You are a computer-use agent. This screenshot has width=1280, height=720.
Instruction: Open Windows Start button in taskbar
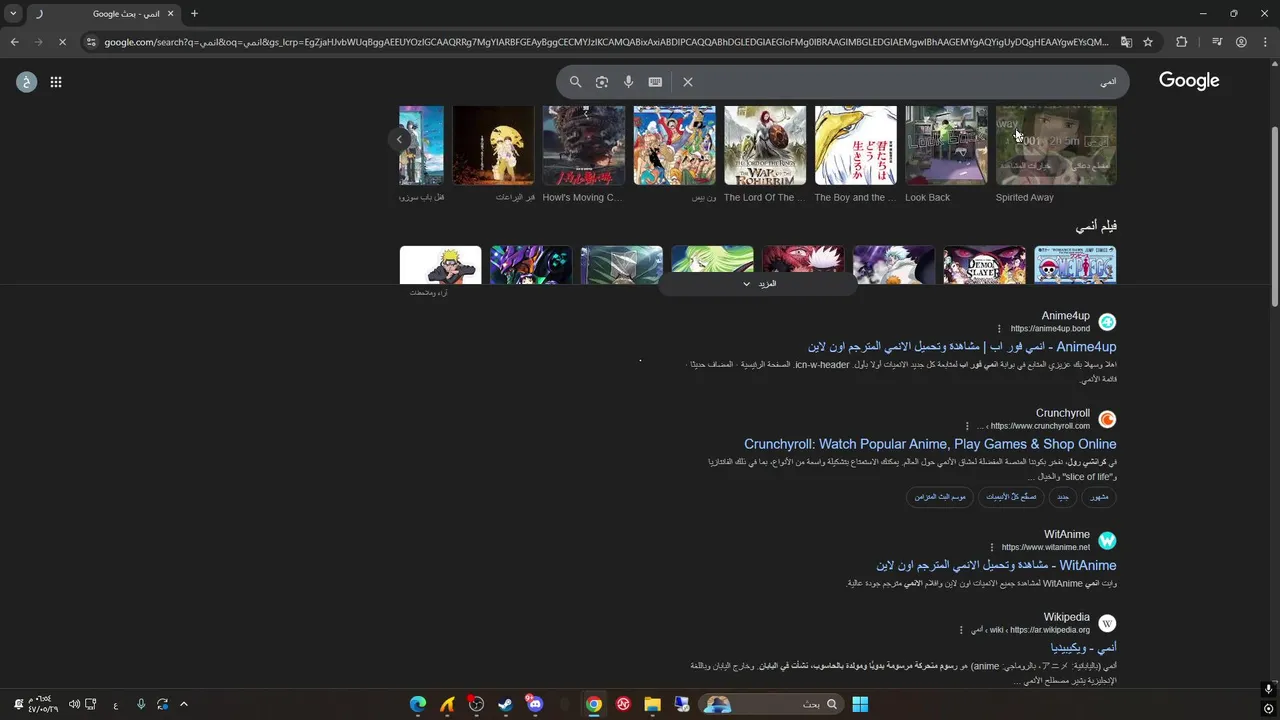[x=860, y=704]
